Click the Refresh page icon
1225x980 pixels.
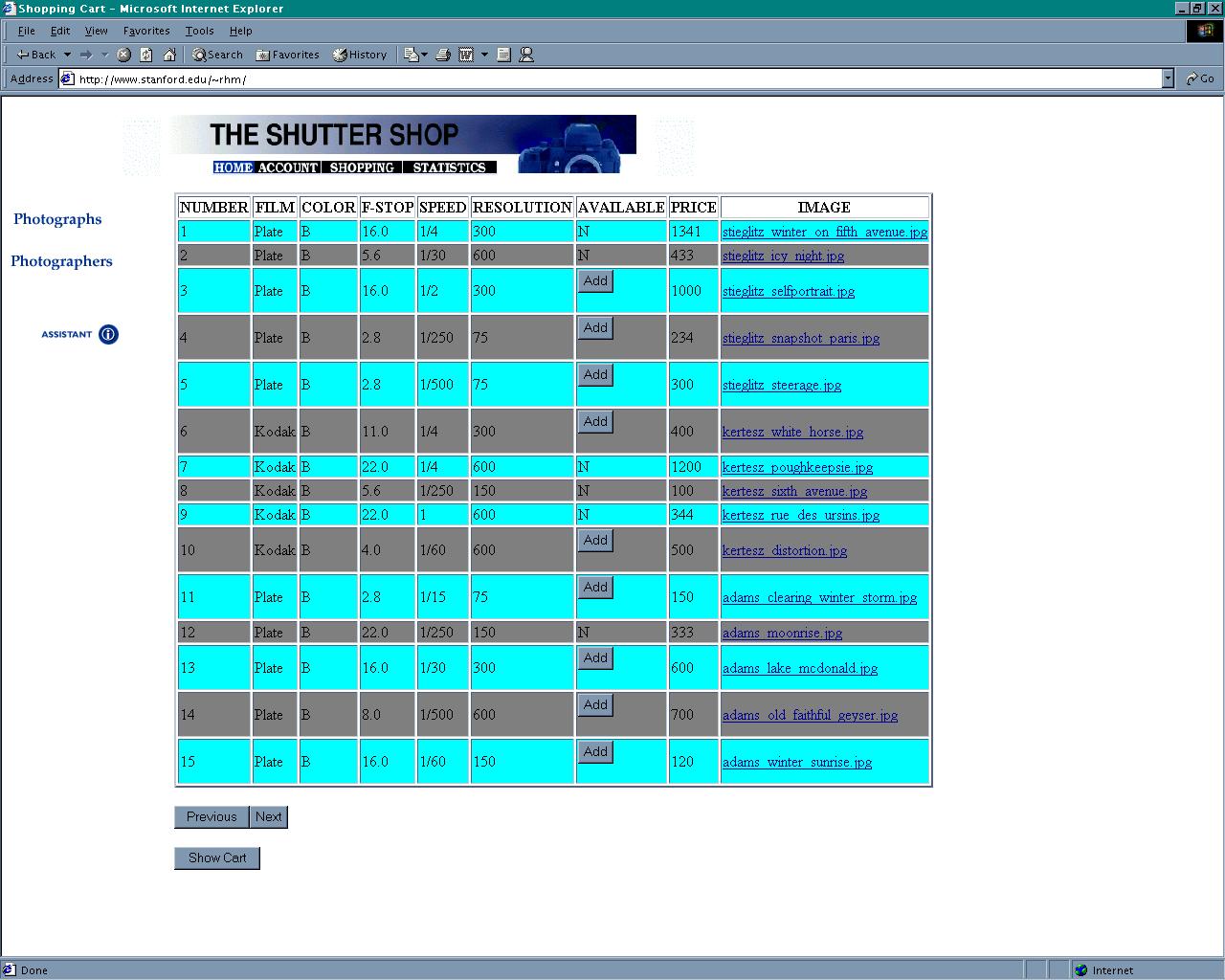point(146,55)
